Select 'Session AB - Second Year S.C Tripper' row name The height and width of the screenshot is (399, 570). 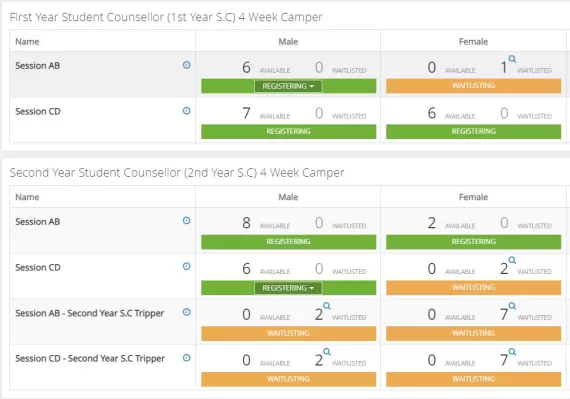pyautogui.click(x=89, y=313)
